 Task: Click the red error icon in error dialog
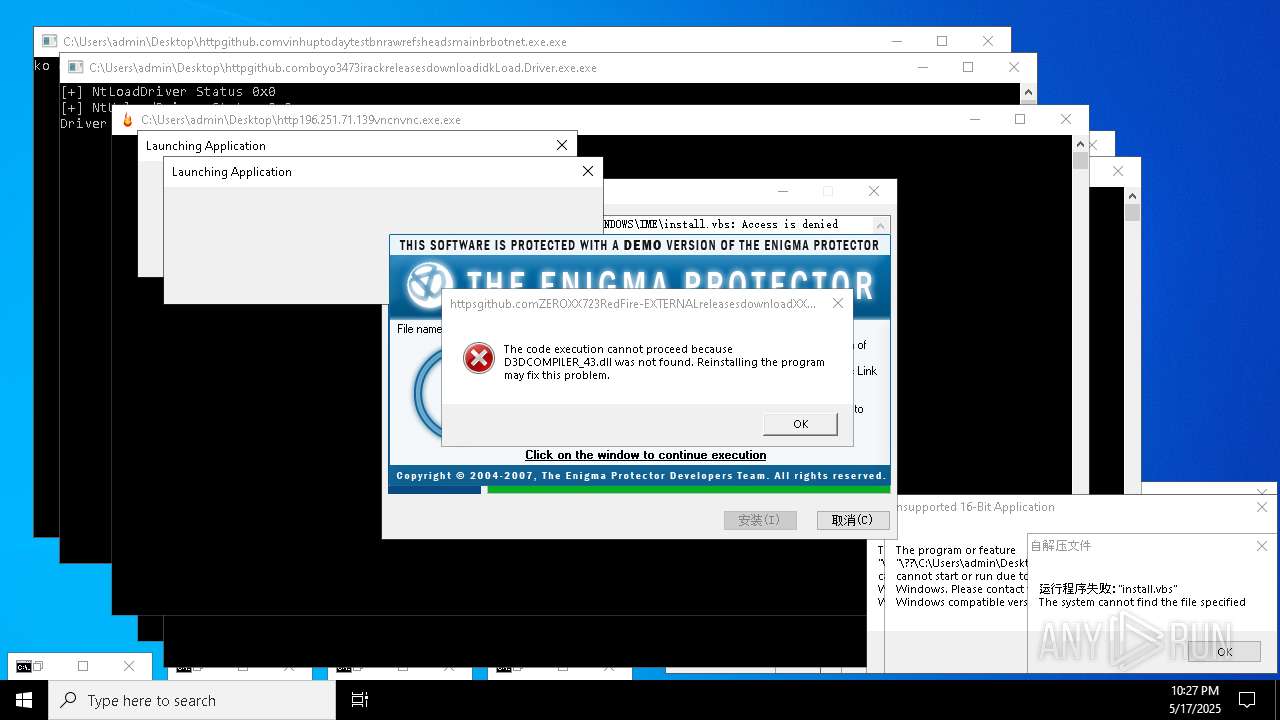(x=479, y=357)
